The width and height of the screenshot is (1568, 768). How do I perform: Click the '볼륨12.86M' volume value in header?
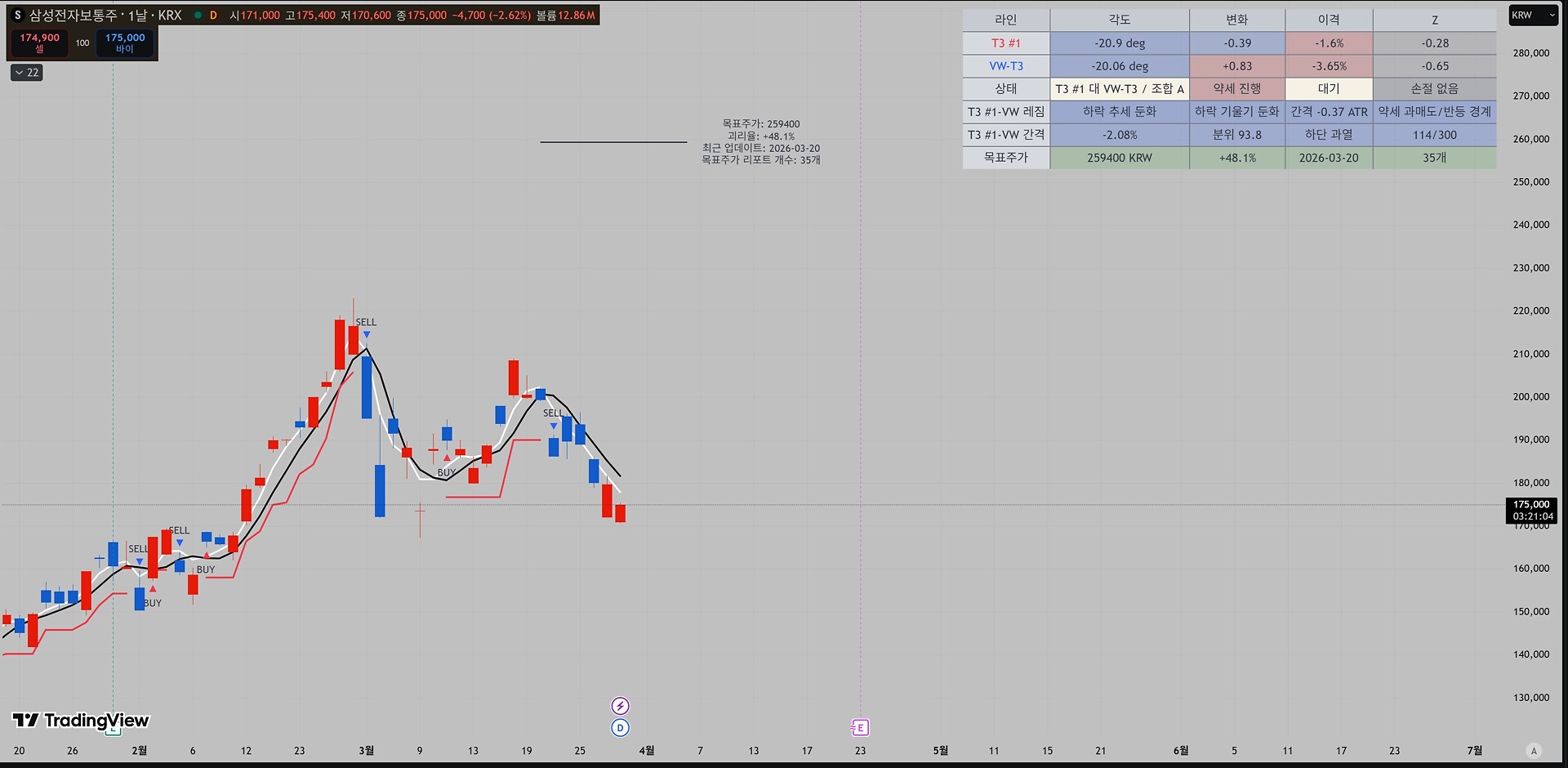[x=566, y=16]
